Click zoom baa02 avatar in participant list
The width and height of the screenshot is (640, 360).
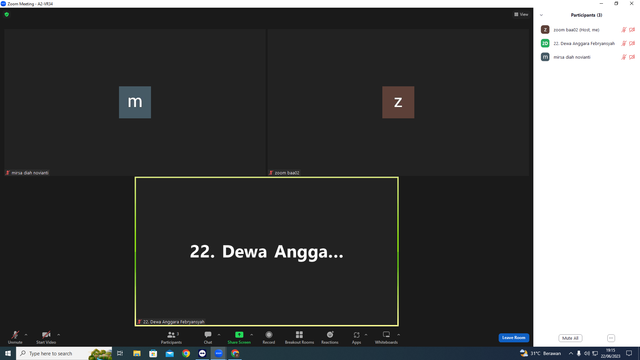click(545, 29)
